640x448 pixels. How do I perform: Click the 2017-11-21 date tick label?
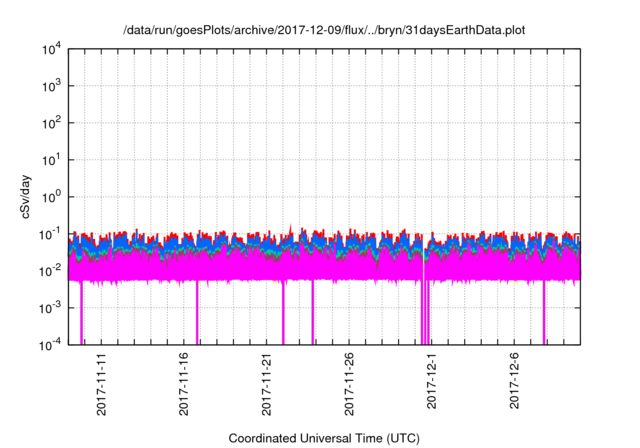click(266, 384)
